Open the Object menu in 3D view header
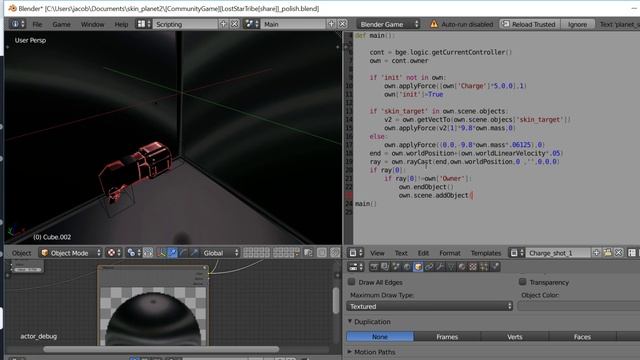This screenshot has width=640, height=360. tap(22, 253)
